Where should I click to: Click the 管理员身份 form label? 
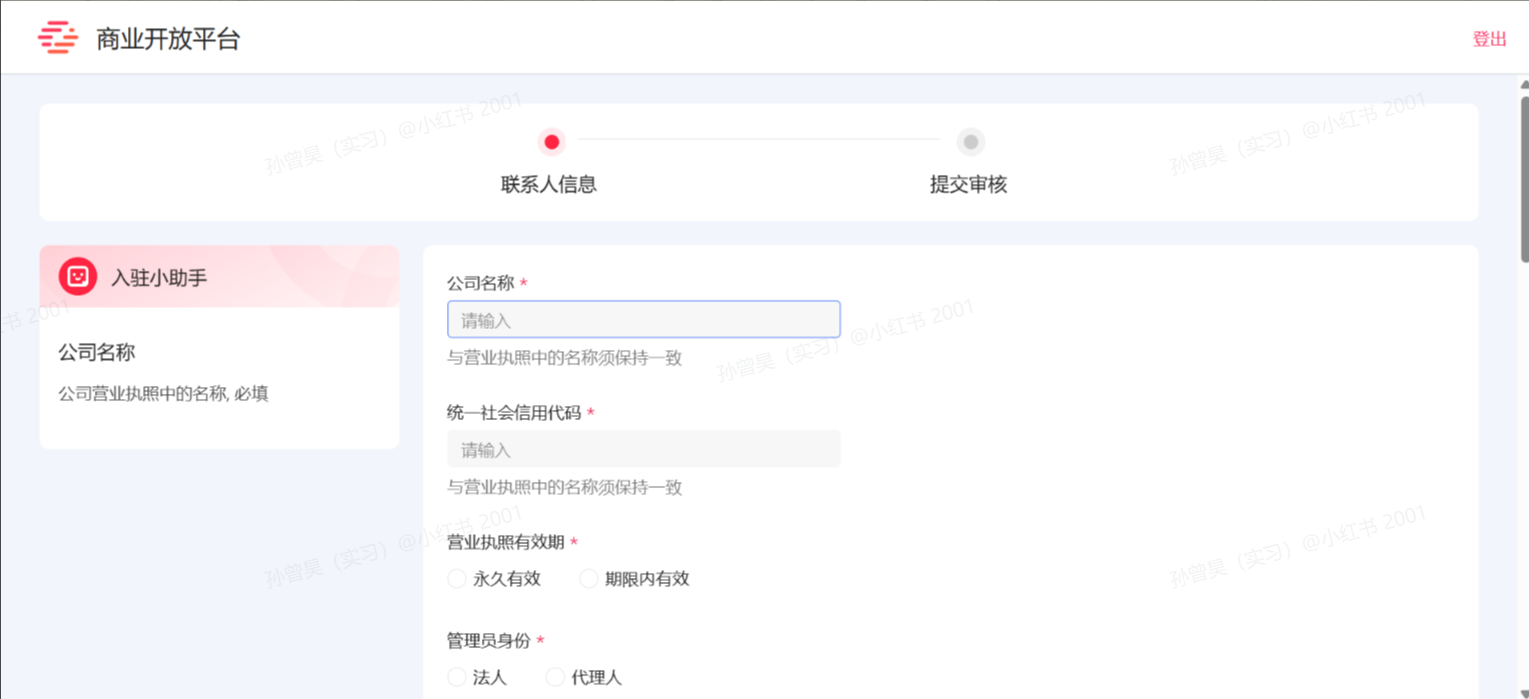click(489, 640)
